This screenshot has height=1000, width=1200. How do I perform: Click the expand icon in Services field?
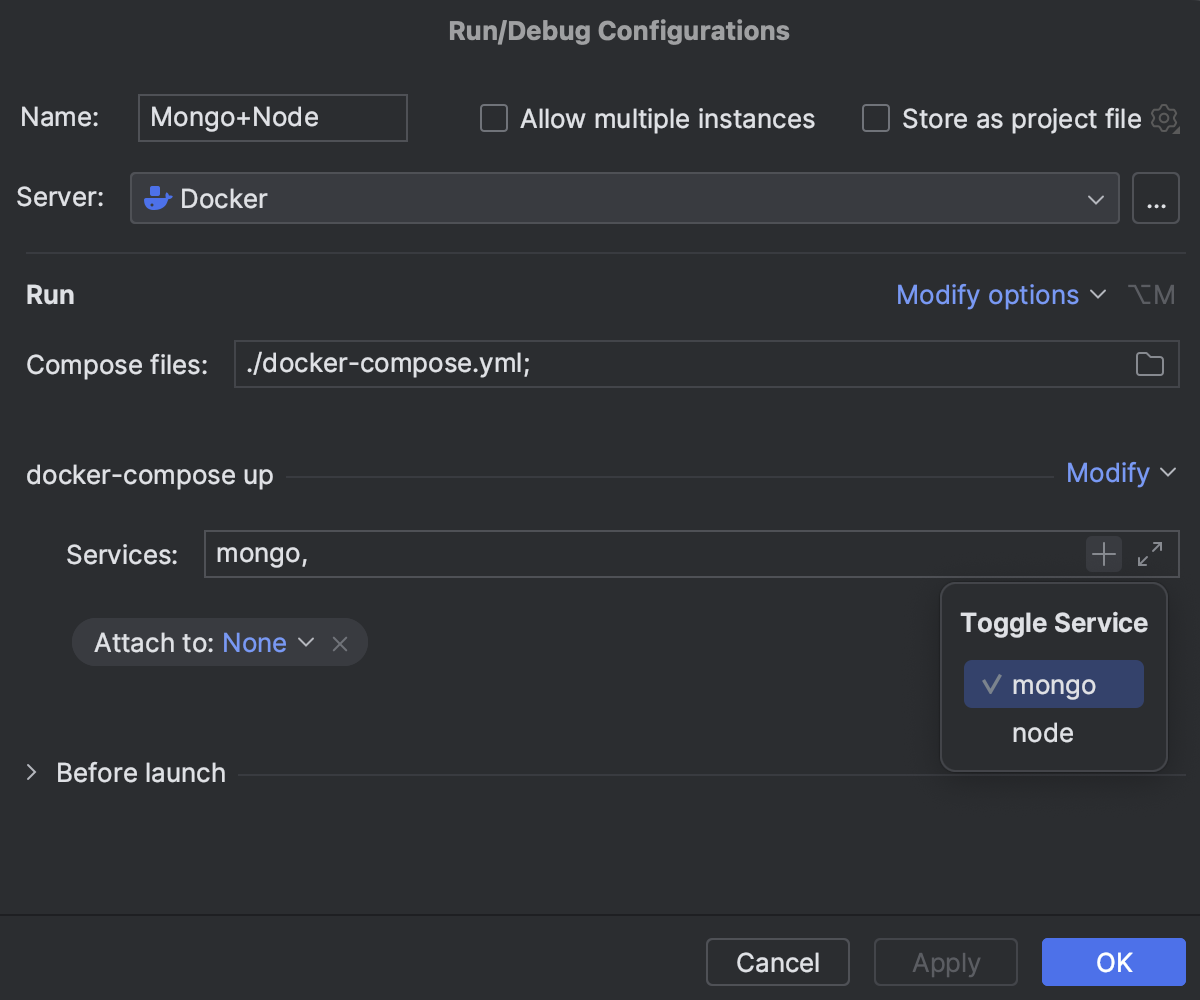click(x=1150, y=554)
